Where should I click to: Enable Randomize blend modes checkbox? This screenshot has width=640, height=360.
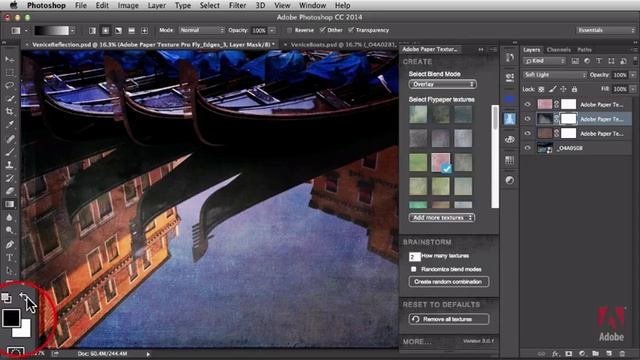(413, 269)
